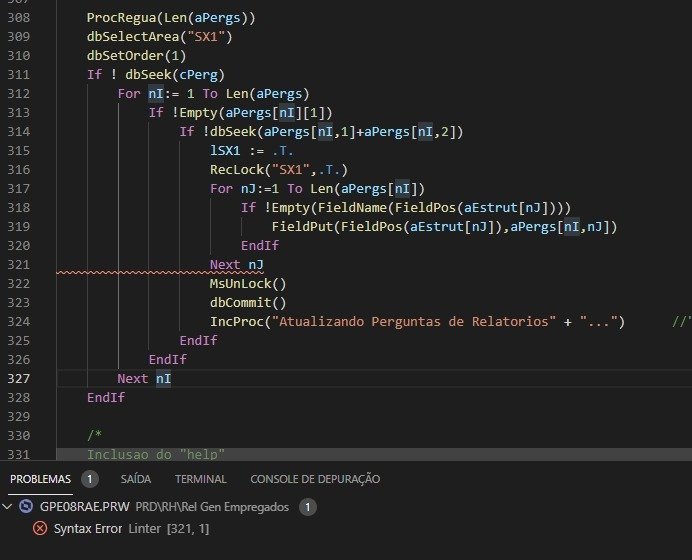The height and width of the screenshot is (560, 692).
Task: Collapse the GPE08RAE.PRW problems group
Action: click(7, 507)
